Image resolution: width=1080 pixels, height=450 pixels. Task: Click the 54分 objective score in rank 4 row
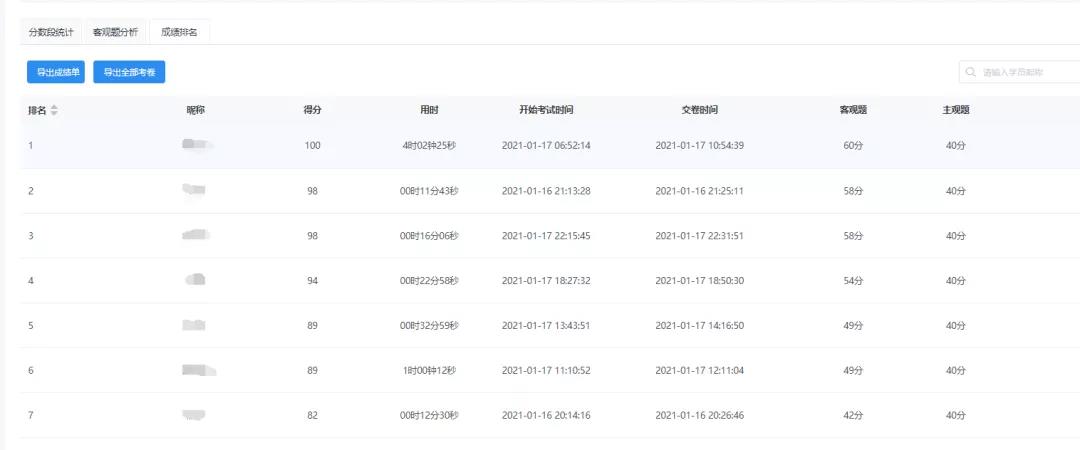[x=853, y=281]
